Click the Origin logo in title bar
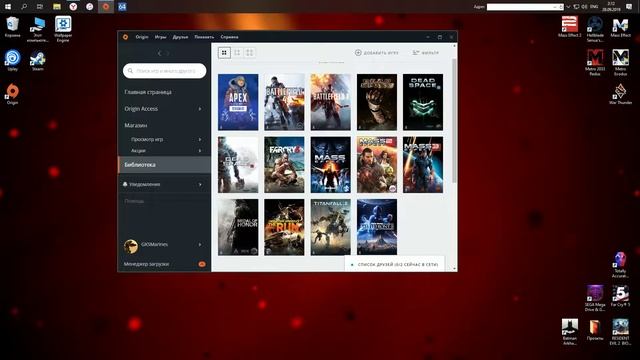 (125, 37)
